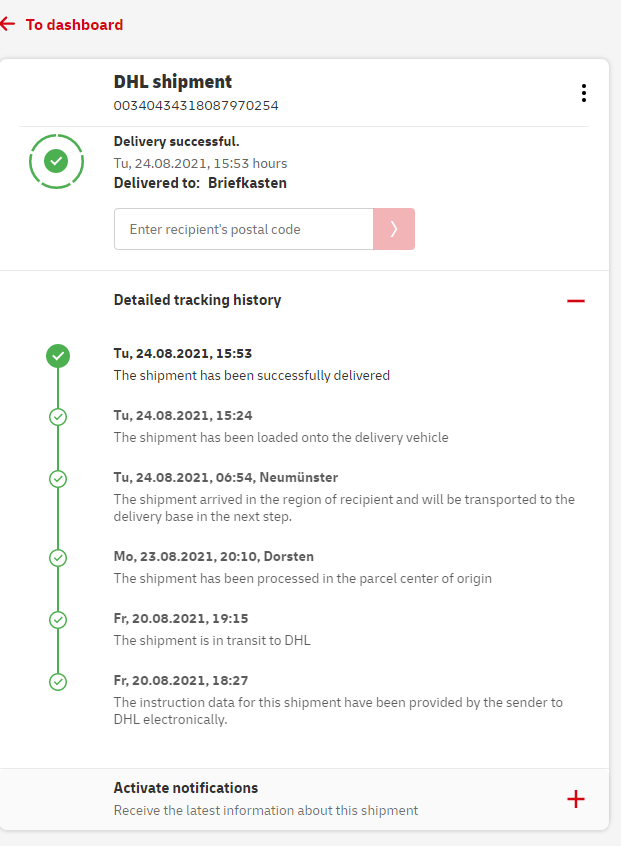Screen dimensions: 621x853
Task: Click the large green delivery success icon
Action: click(56, 160)
